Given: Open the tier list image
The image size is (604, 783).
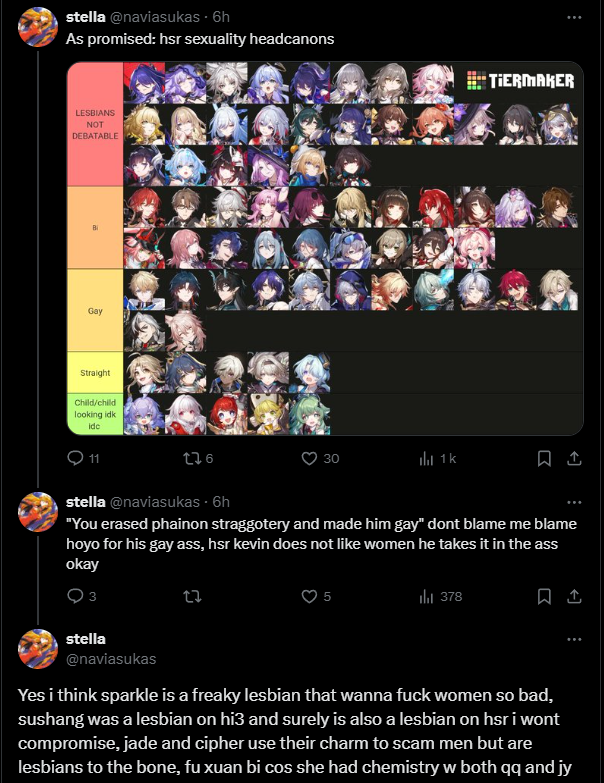Looking at the screenshot, I should (325, 248).
